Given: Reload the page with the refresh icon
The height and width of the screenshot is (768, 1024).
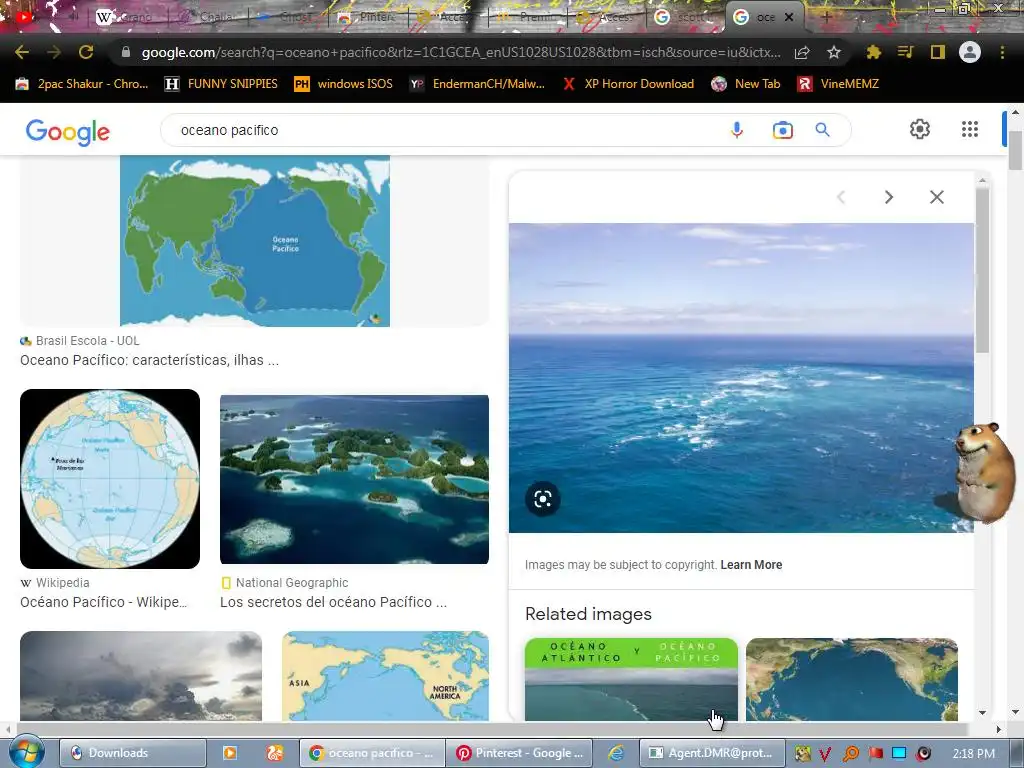Looking at the screenshot, I should pyautogui.click(x=86, y=52).
